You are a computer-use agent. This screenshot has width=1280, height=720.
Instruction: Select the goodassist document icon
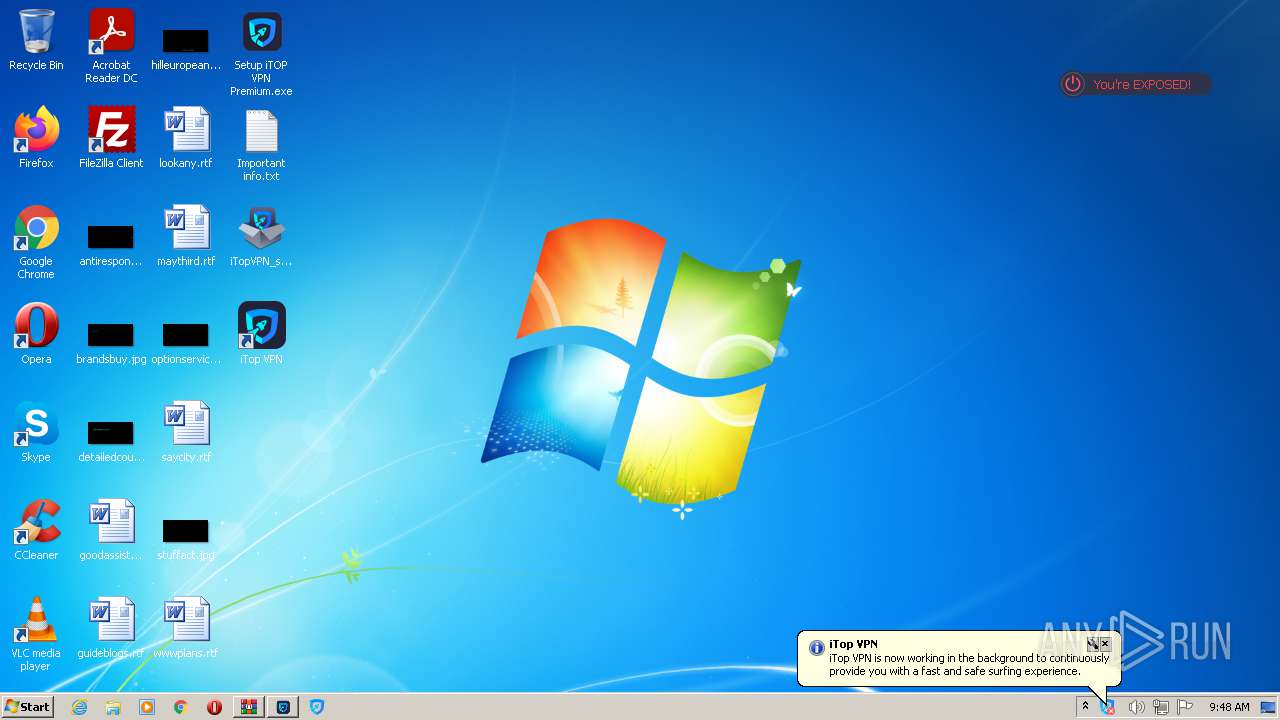(x=111, y=530)
